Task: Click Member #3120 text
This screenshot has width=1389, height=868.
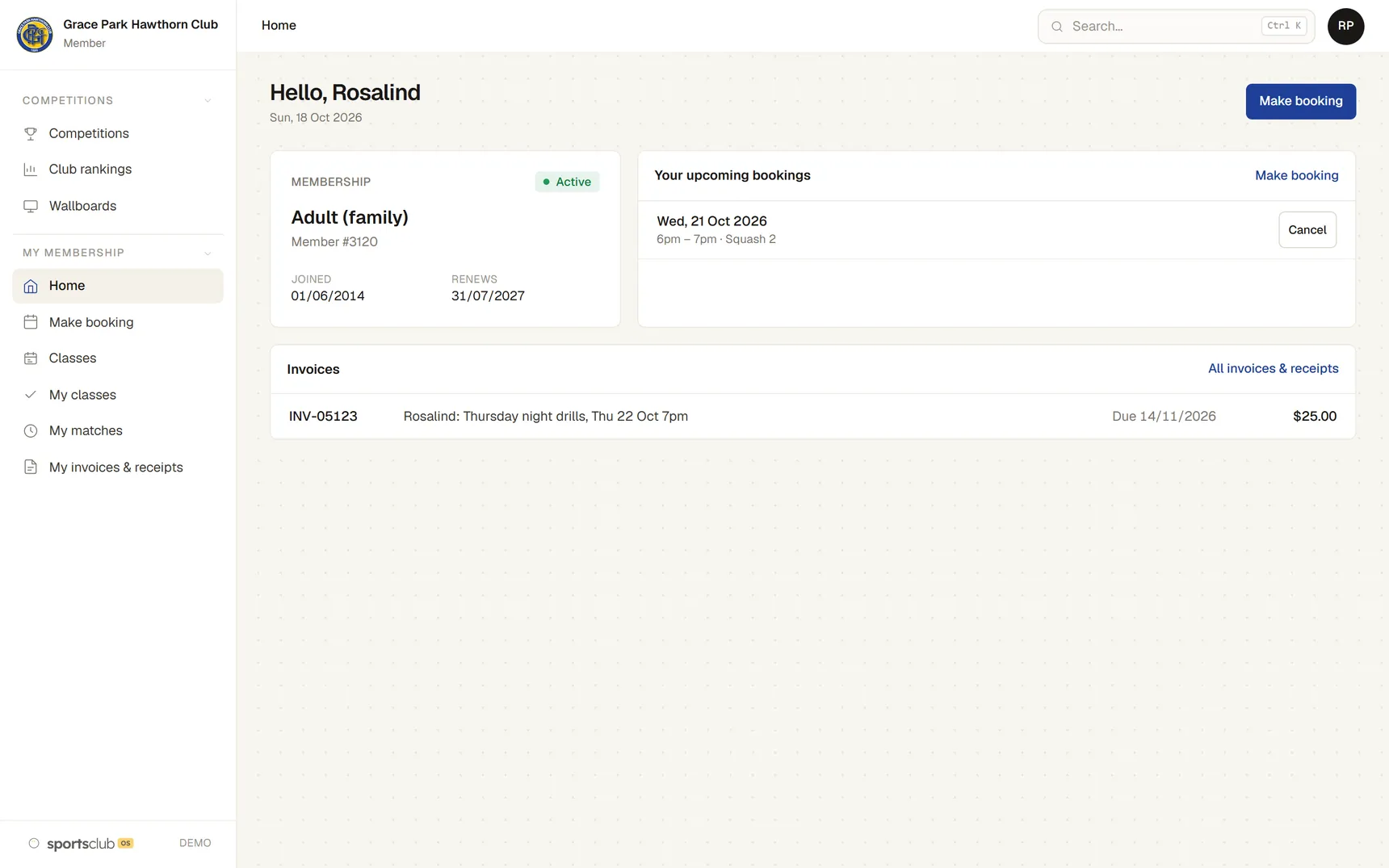Action: [334, 242]
